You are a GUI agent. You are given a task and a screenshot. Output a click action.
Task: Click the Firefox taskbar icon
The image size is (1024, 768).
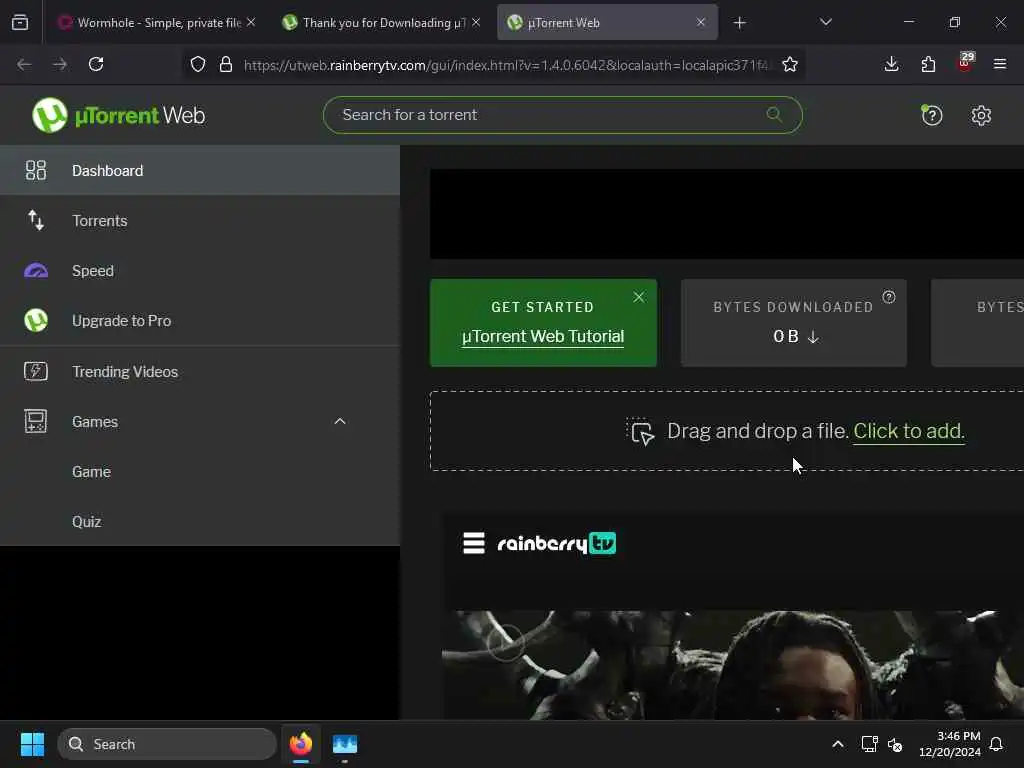click(300, 744)
